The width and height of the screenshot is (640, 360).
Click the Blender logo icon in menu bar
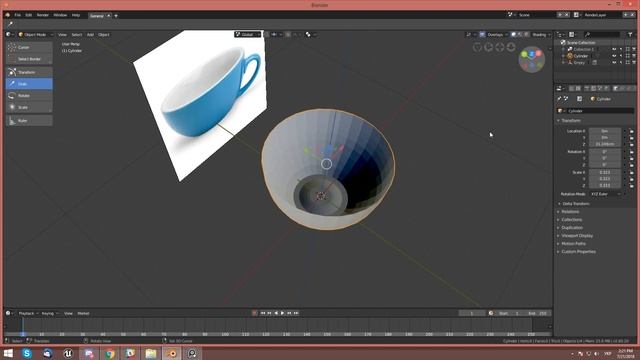pyautogui.click(x=7, y=15)
